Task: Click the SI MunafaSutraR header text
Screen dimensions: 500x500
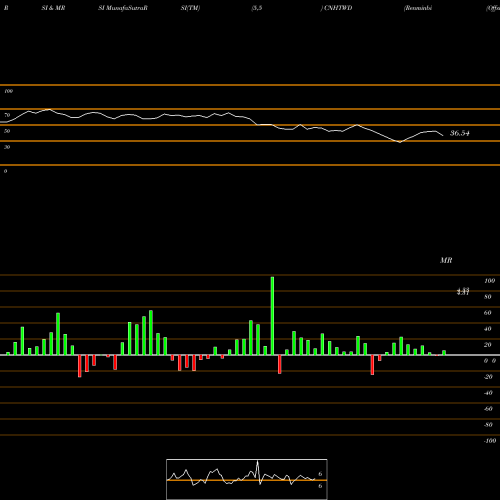Action: coord(123,8)
